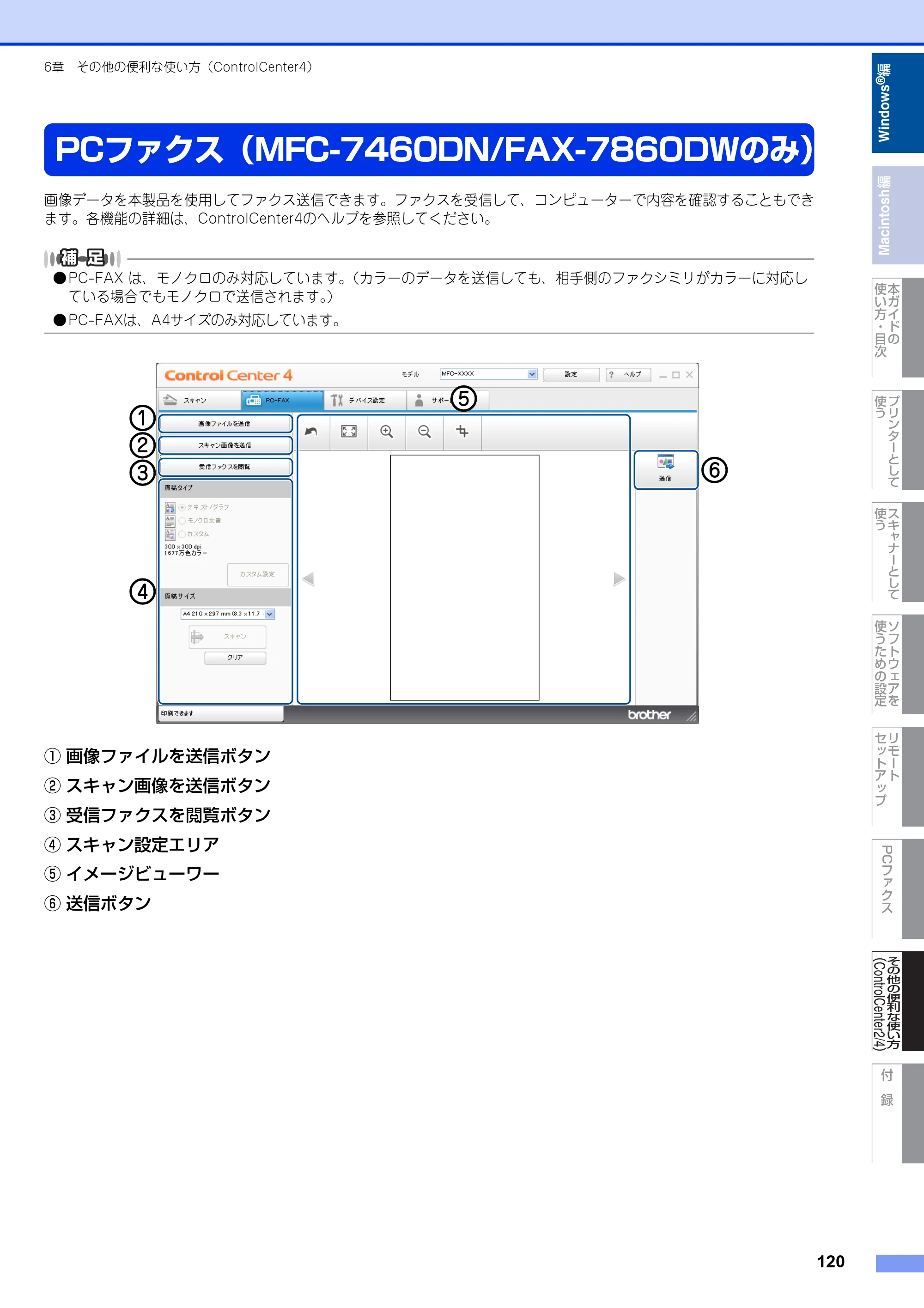Open Macintosh編 side index tab
924x1308 pixels.
point(897,215)
